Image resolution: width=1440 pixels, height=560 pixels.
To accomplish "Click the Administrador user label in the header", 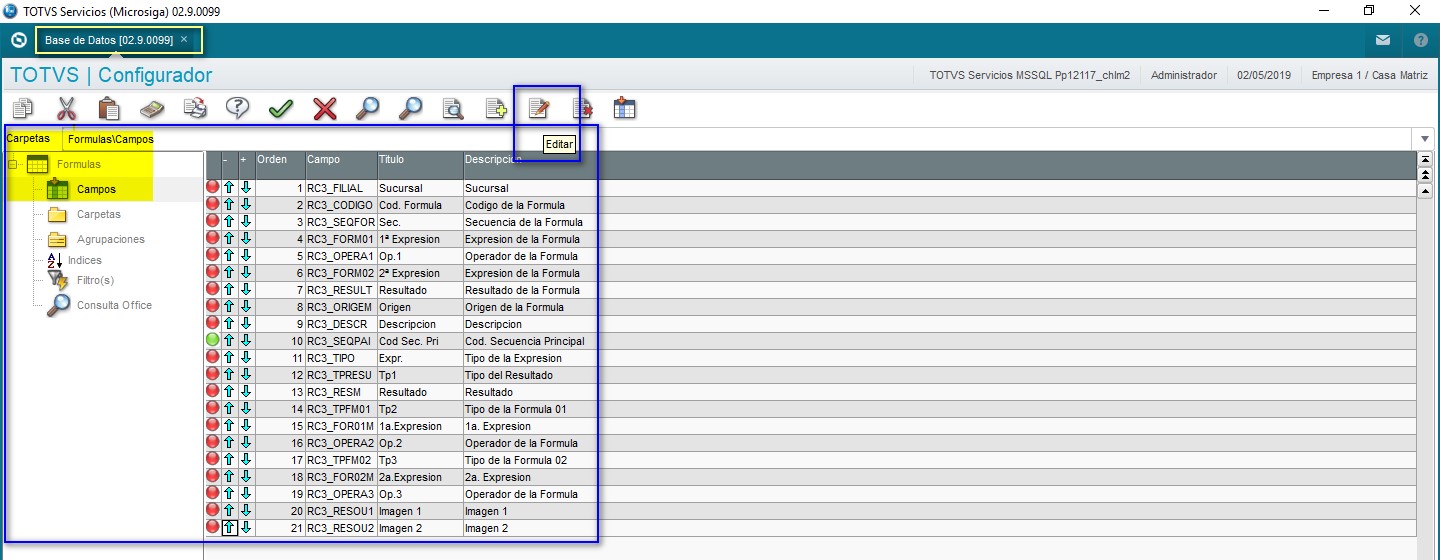I will [1184, 75].
